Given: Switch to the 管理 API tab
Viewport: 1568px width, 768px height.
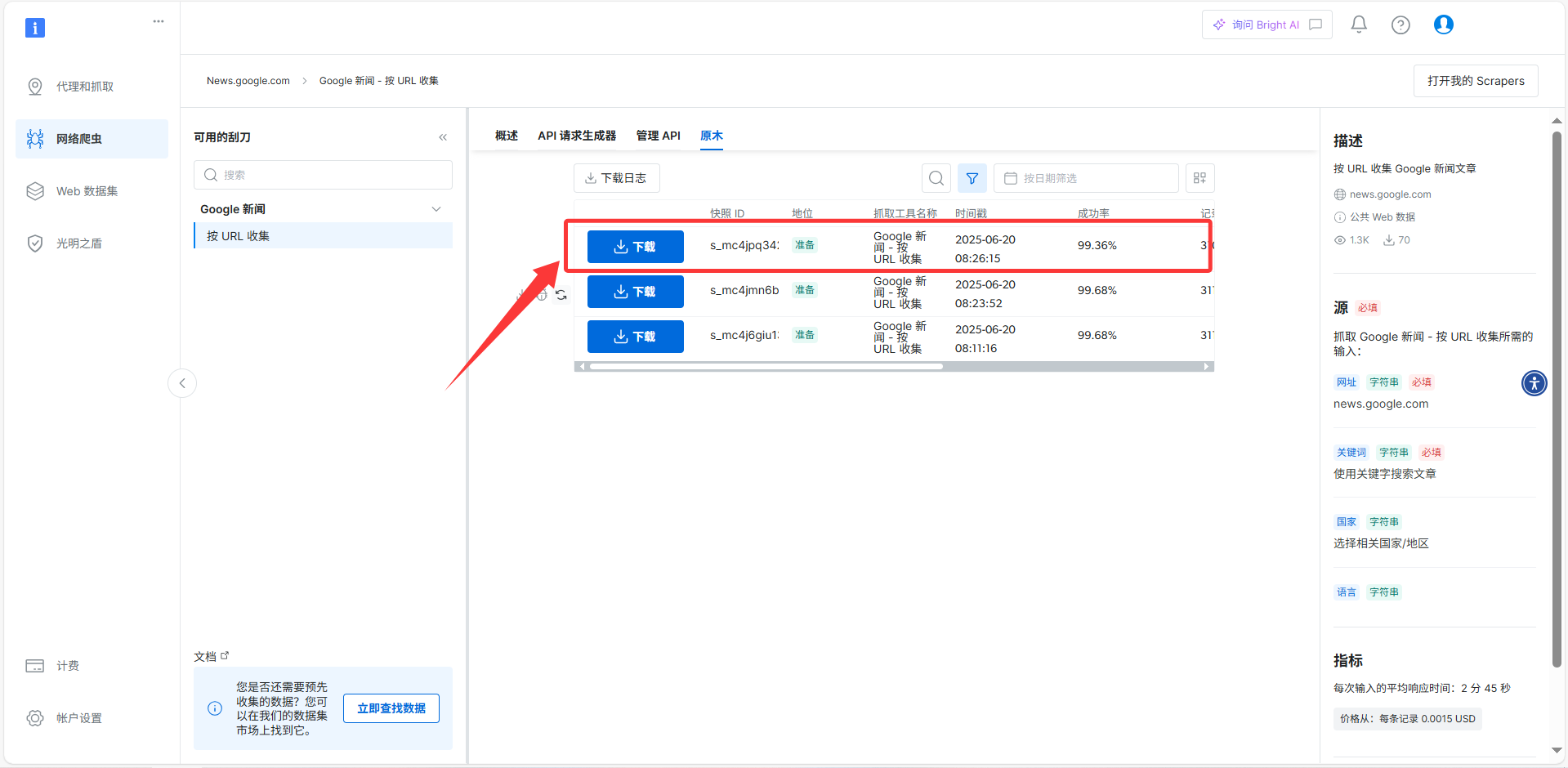Looking at the screenshot, I should point(659,136).
